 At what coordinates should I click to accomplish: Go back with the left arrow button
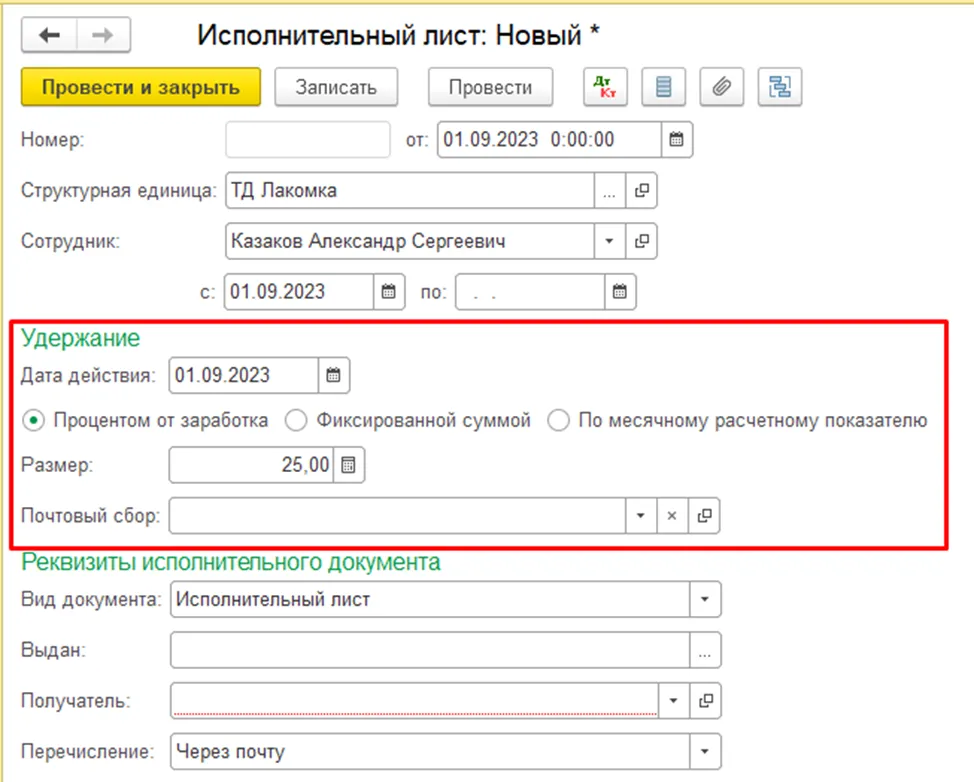[x=49, y=35]
